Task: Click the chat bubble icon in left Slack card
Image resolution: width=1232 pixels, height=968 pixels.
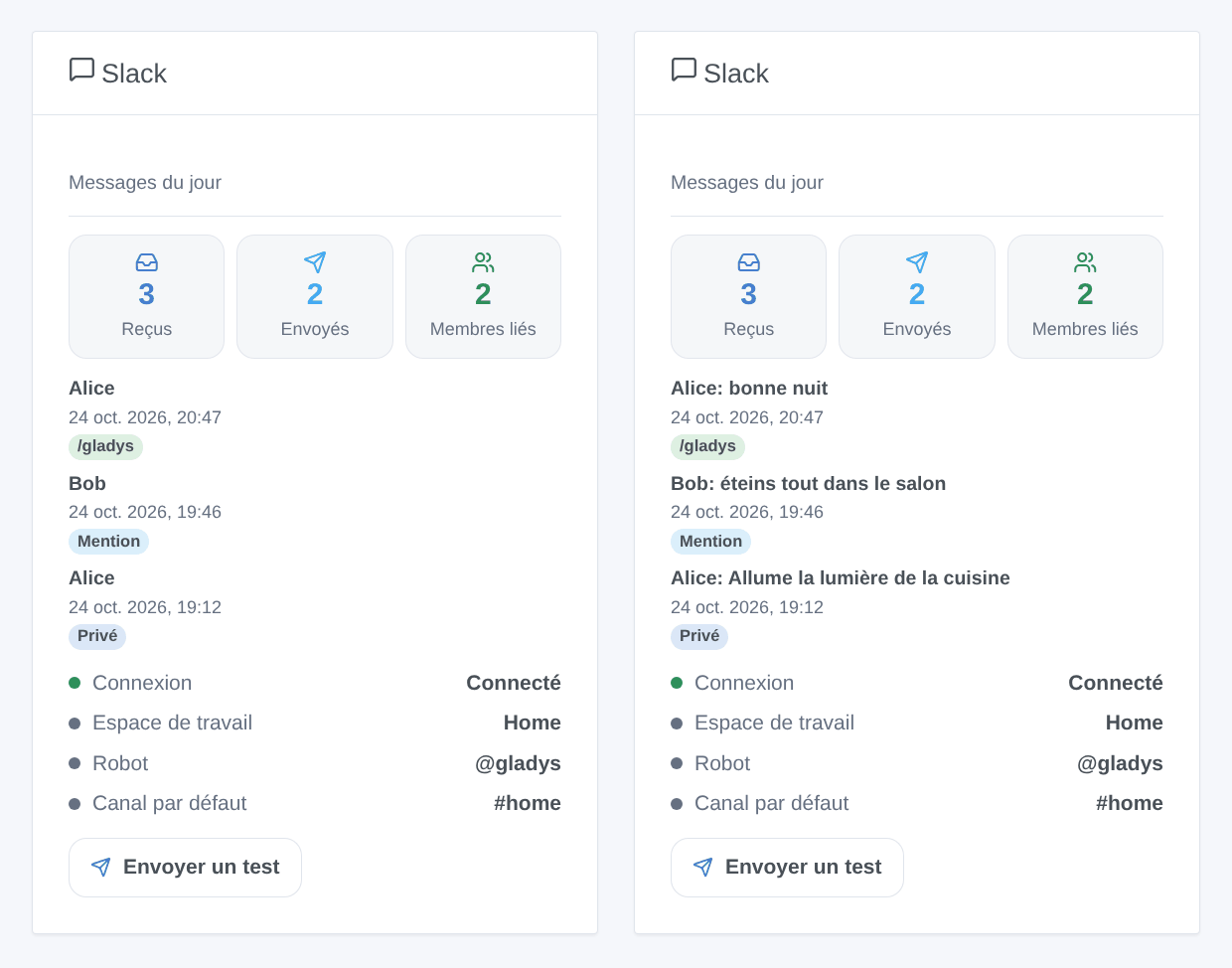Action: [81, 70]
